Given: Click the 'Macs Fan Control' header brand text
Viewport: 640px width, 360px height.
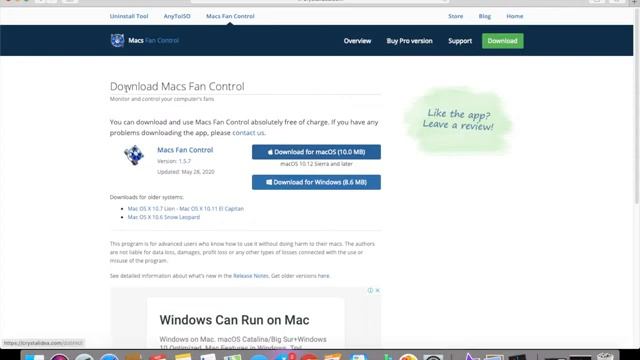Looking at the screenshot, I should pyautogui.click(x=153, y=40).
